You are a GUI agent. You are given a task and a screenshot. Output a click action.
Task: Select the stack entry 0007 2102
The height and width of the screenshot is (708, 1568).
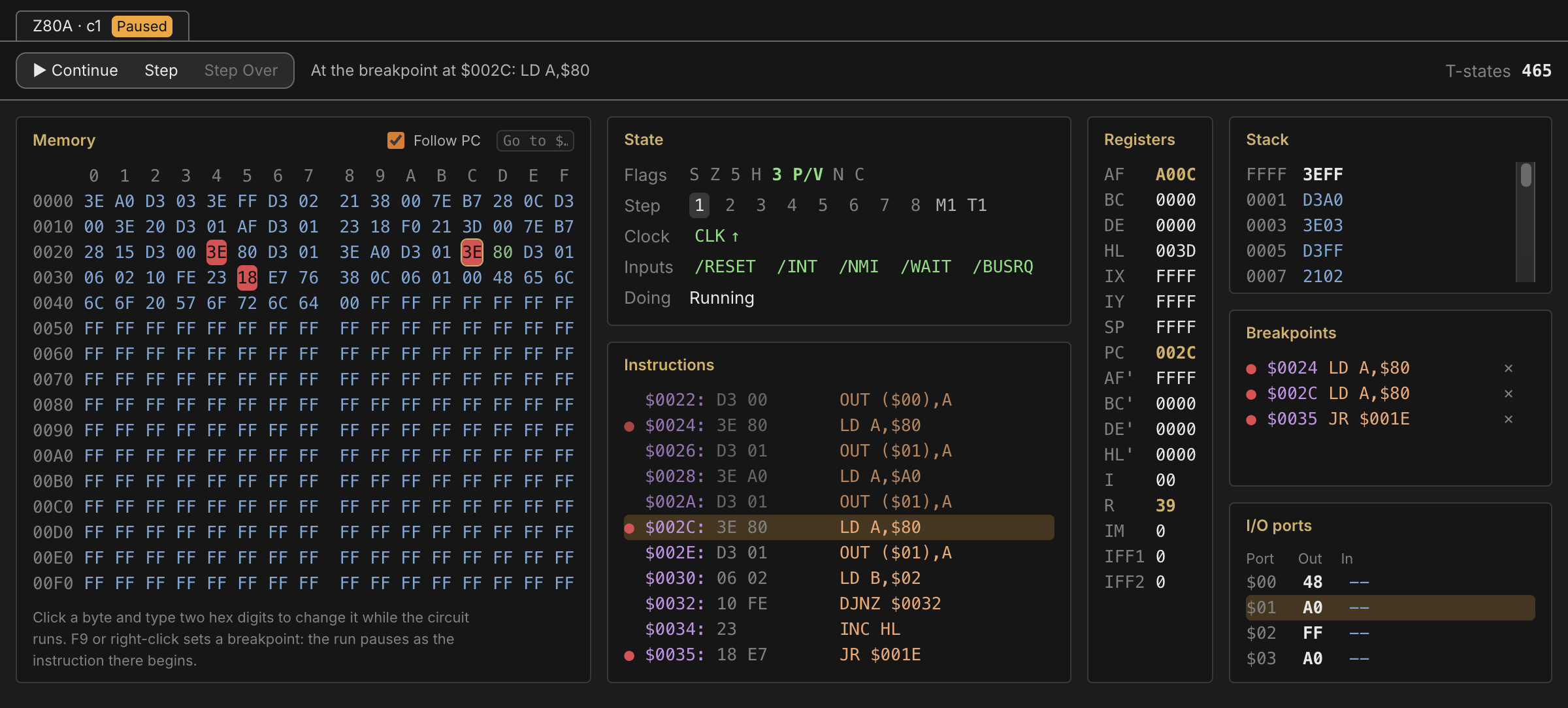pos(1294,276)
